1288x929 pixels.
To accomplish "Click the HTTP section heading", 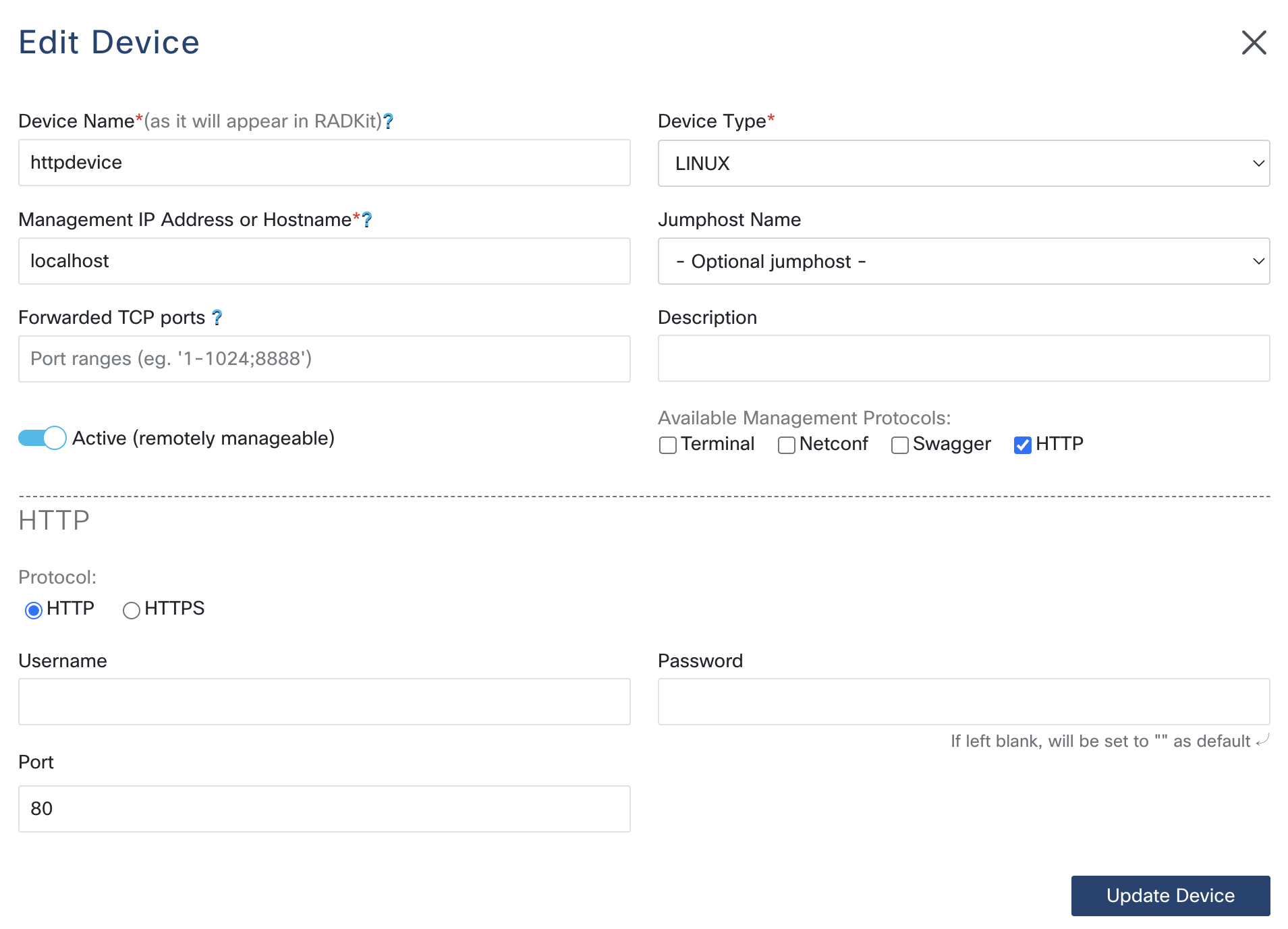I will click(x=54, y=521).
